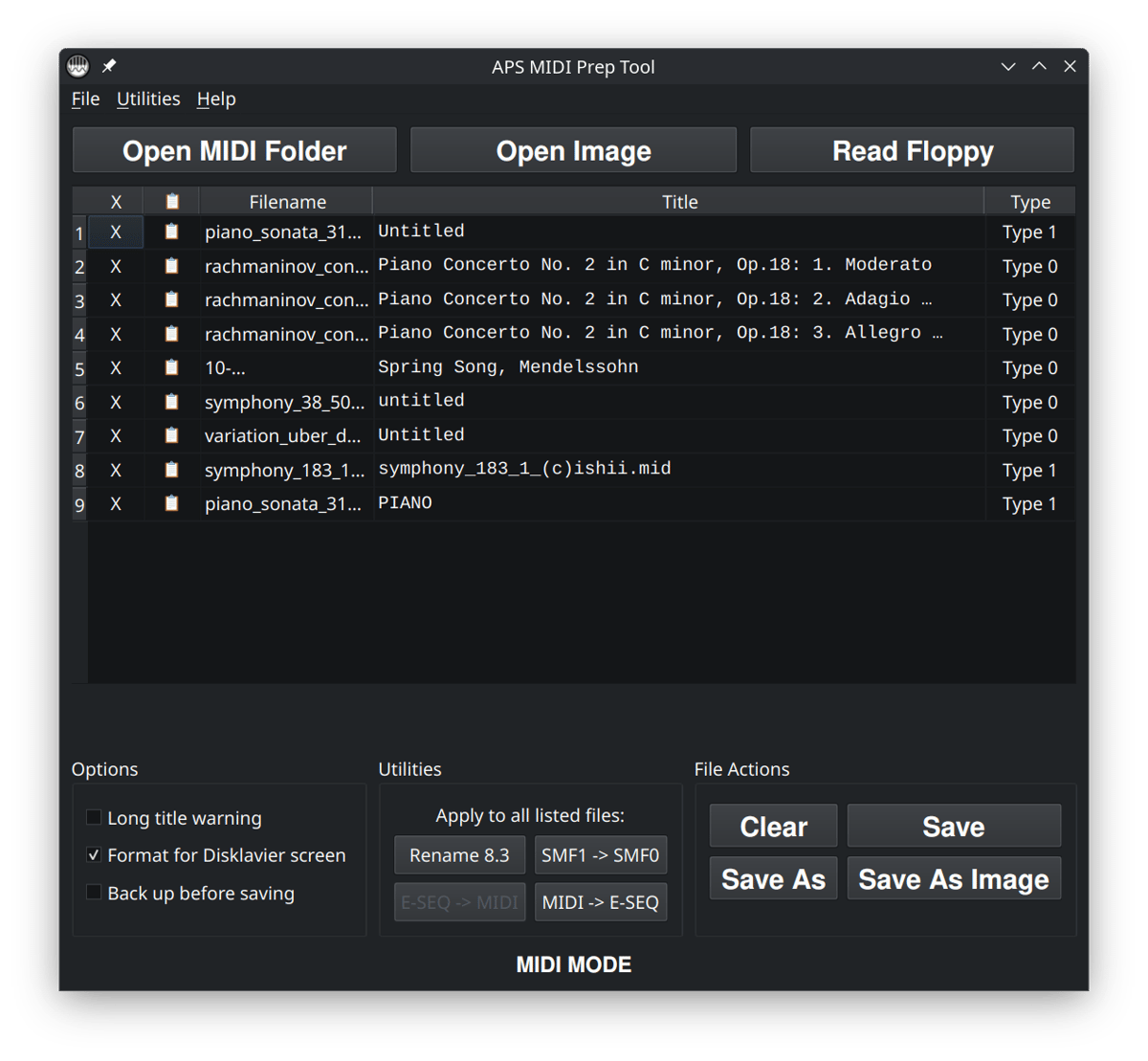The image size is (1148, 1061).
Task: Uncheck Format for Disklavier screen
Action: click(94, 854)
